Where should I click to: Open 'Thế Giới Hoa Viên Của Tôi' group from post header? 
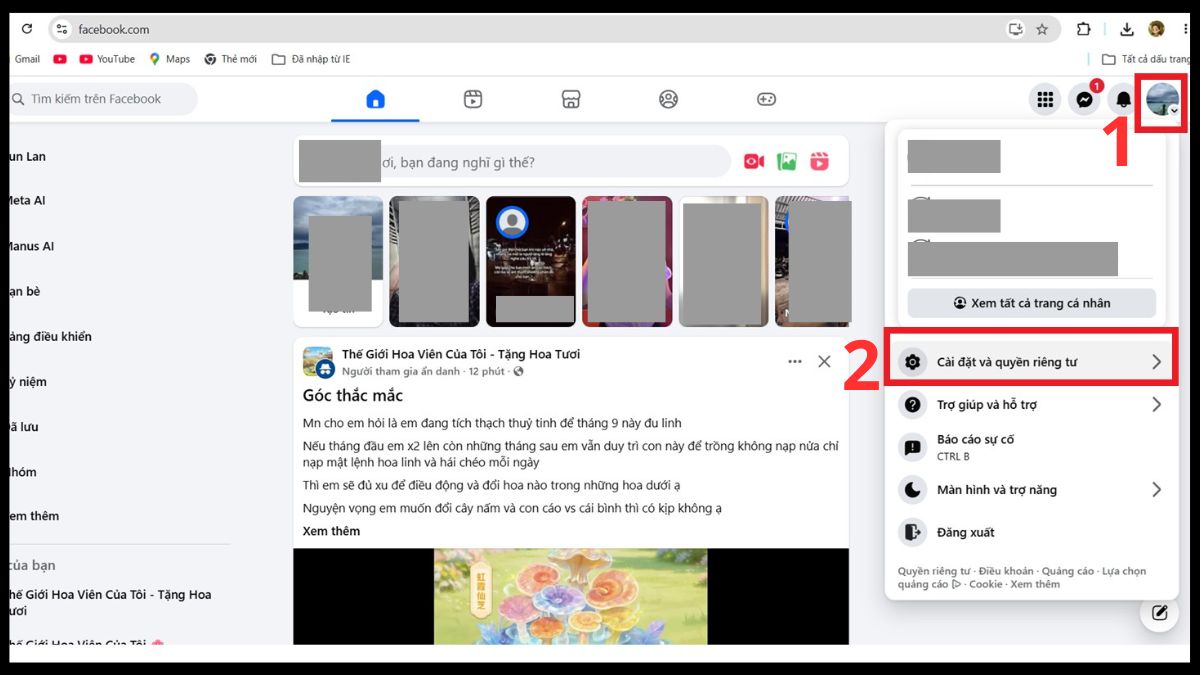pos(461,354)
